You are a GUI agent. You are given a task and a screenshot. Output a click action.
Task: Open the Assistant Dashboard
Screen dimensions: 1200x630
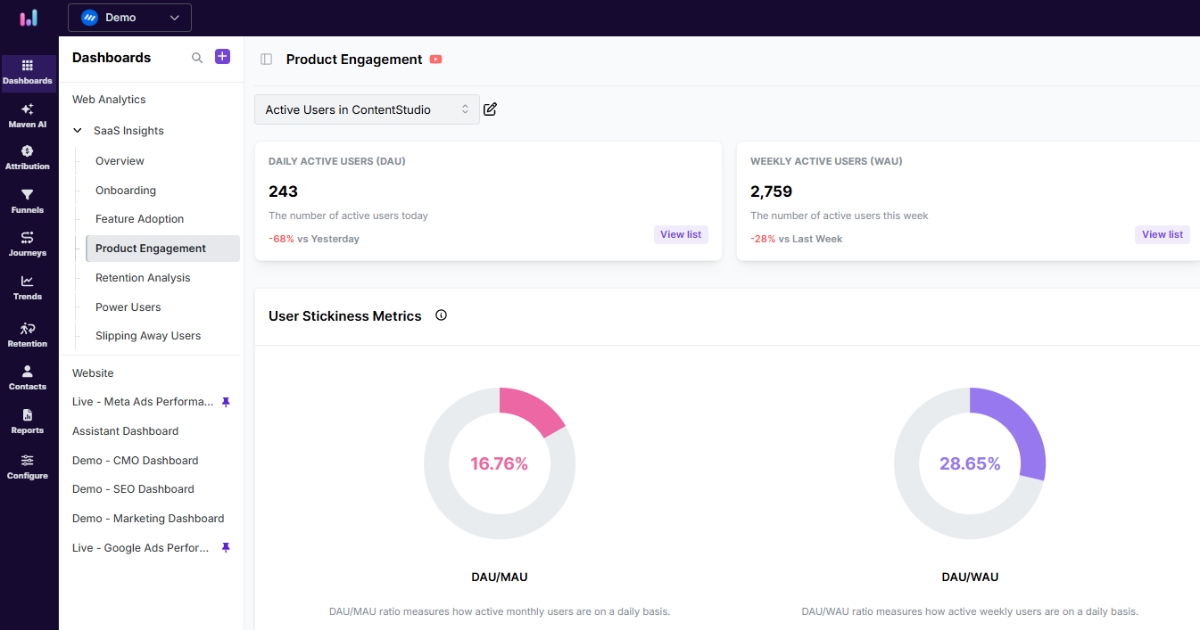[x=125, y=431]
